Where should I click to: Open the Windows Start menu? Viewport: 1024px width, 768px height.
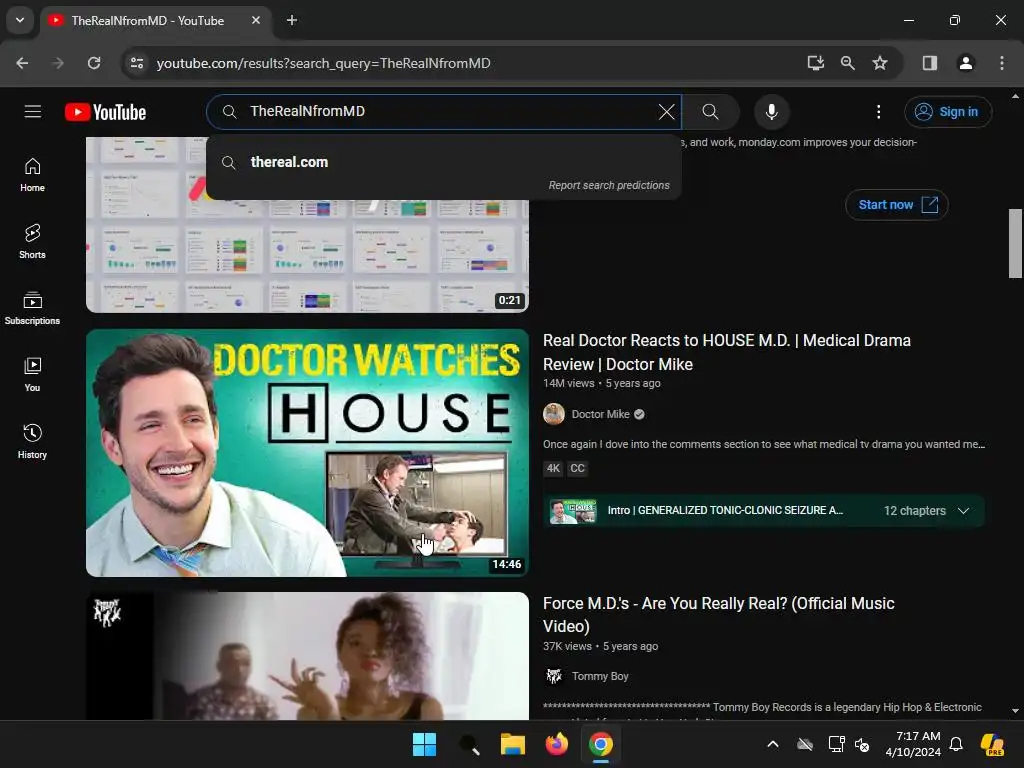point(424,744)
